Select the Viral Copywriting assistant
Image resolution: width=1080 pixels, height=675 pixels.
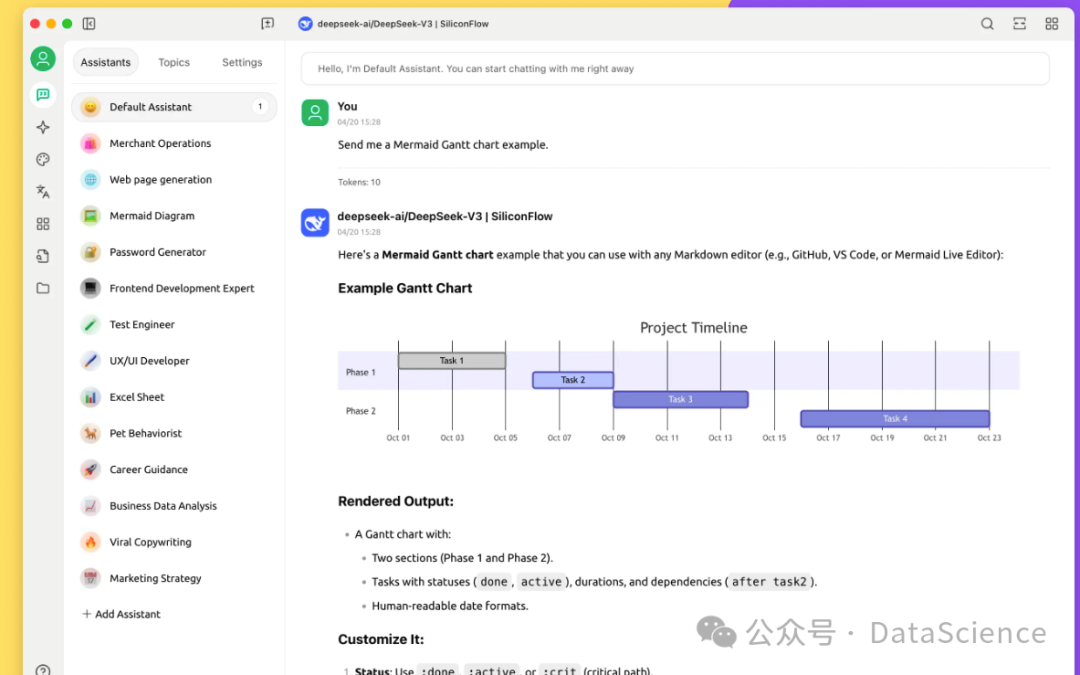174,542
